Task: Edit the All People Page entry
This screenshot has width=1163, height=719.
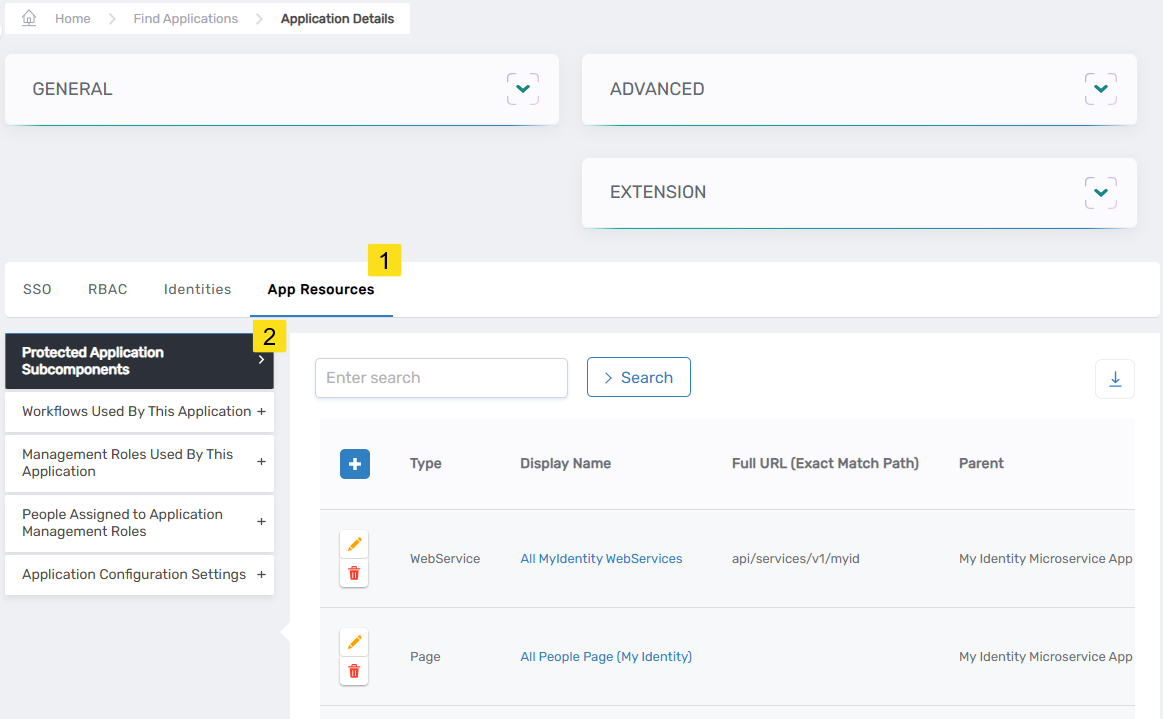Action: click(354, 641)
